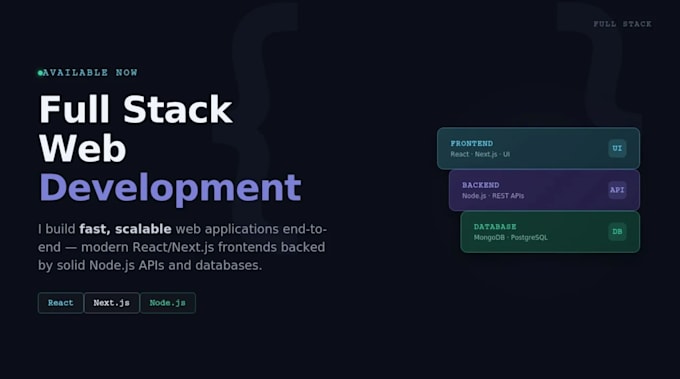
Task: Select the DB badge on Database card
Action: 617,232
